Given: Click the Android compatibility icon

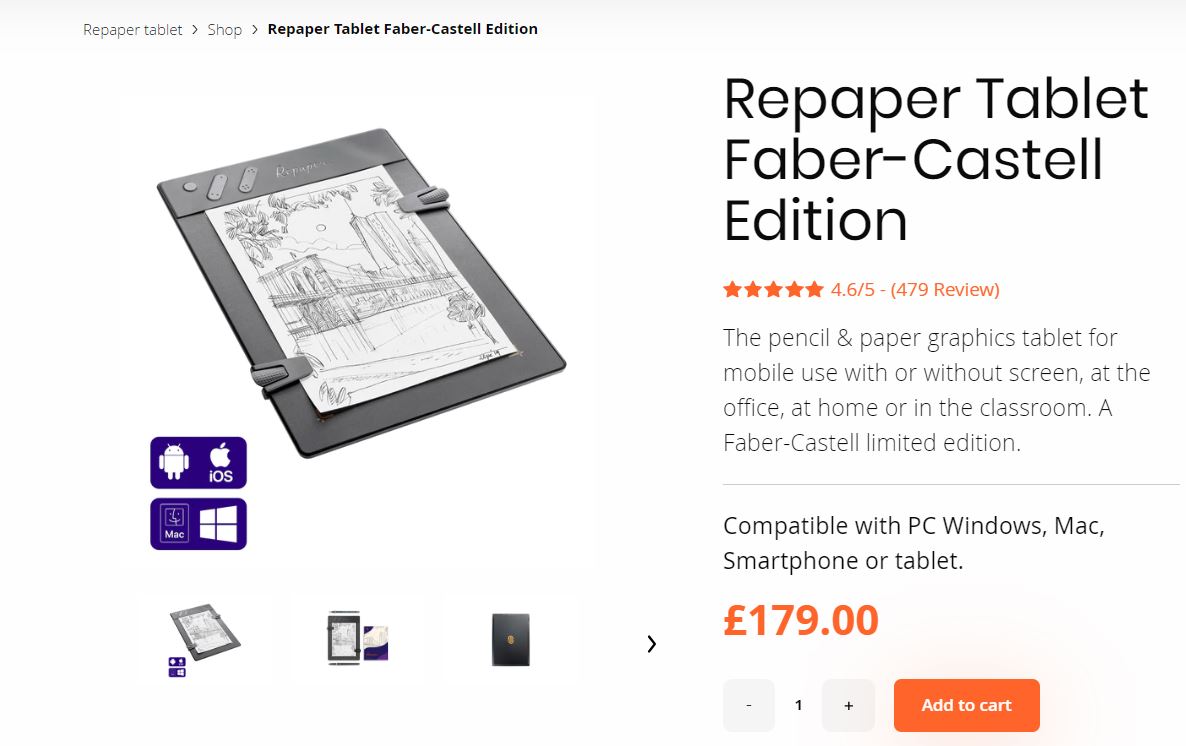Looking at the screenshot, I should (174, 462).
